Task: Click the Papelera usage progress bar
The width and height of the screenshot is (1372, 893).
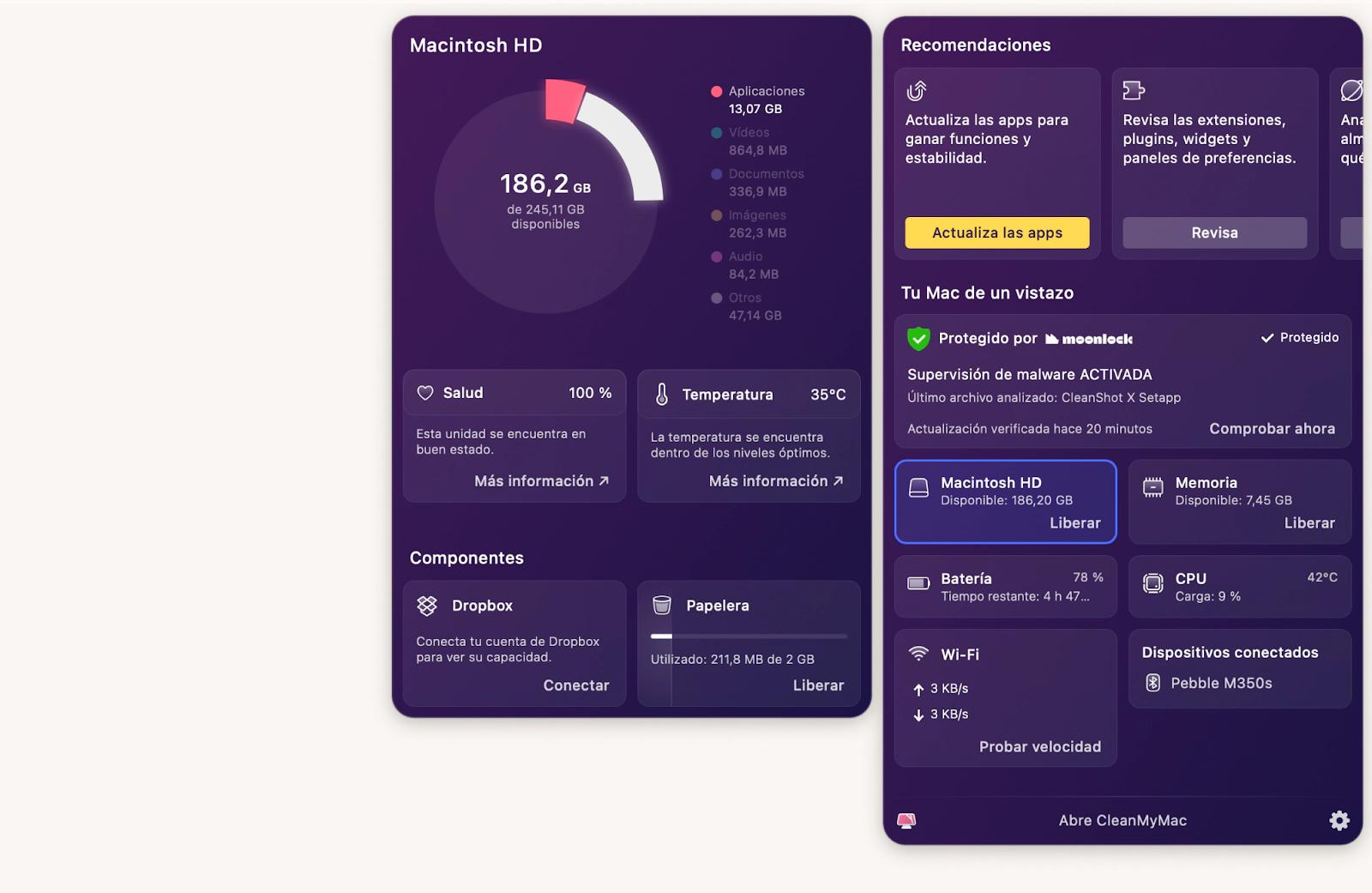Action: pos(749,637)
